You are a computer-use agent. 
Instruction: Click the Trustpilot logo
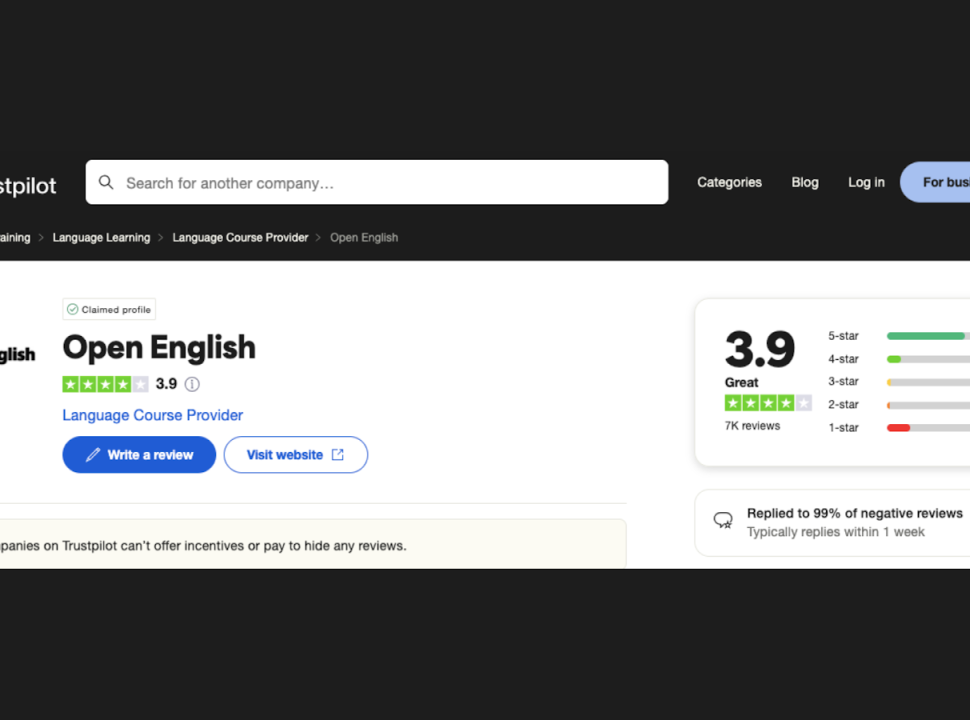(x=28, y=186)
